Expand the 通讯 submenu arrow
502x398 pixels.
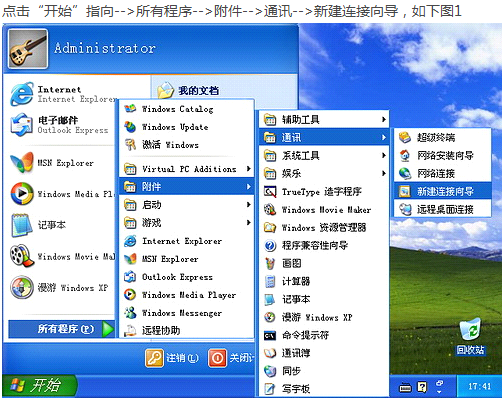coord(384,137)
